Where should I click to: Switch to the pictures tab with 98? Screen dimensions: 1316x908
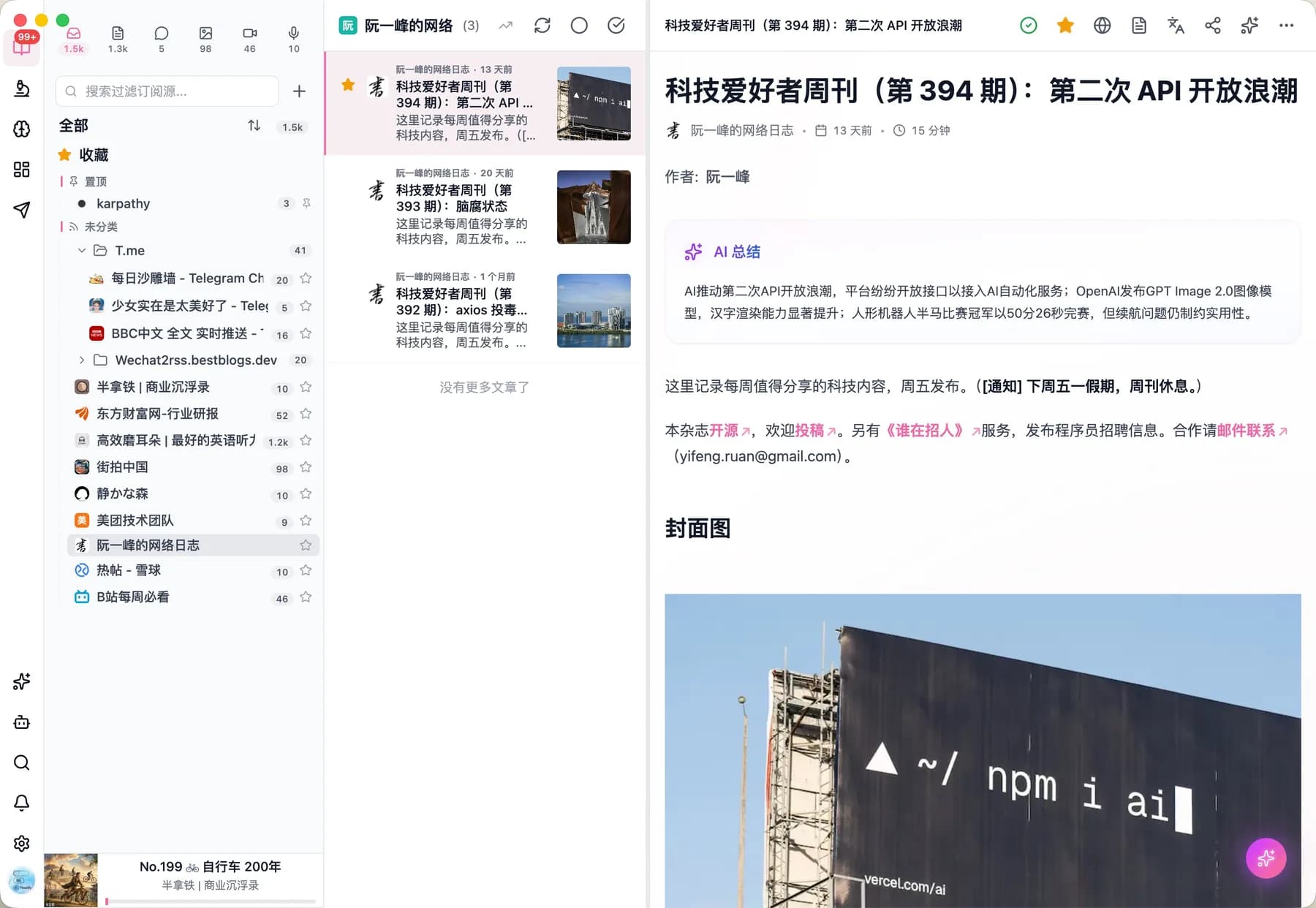tap(205, 39)
